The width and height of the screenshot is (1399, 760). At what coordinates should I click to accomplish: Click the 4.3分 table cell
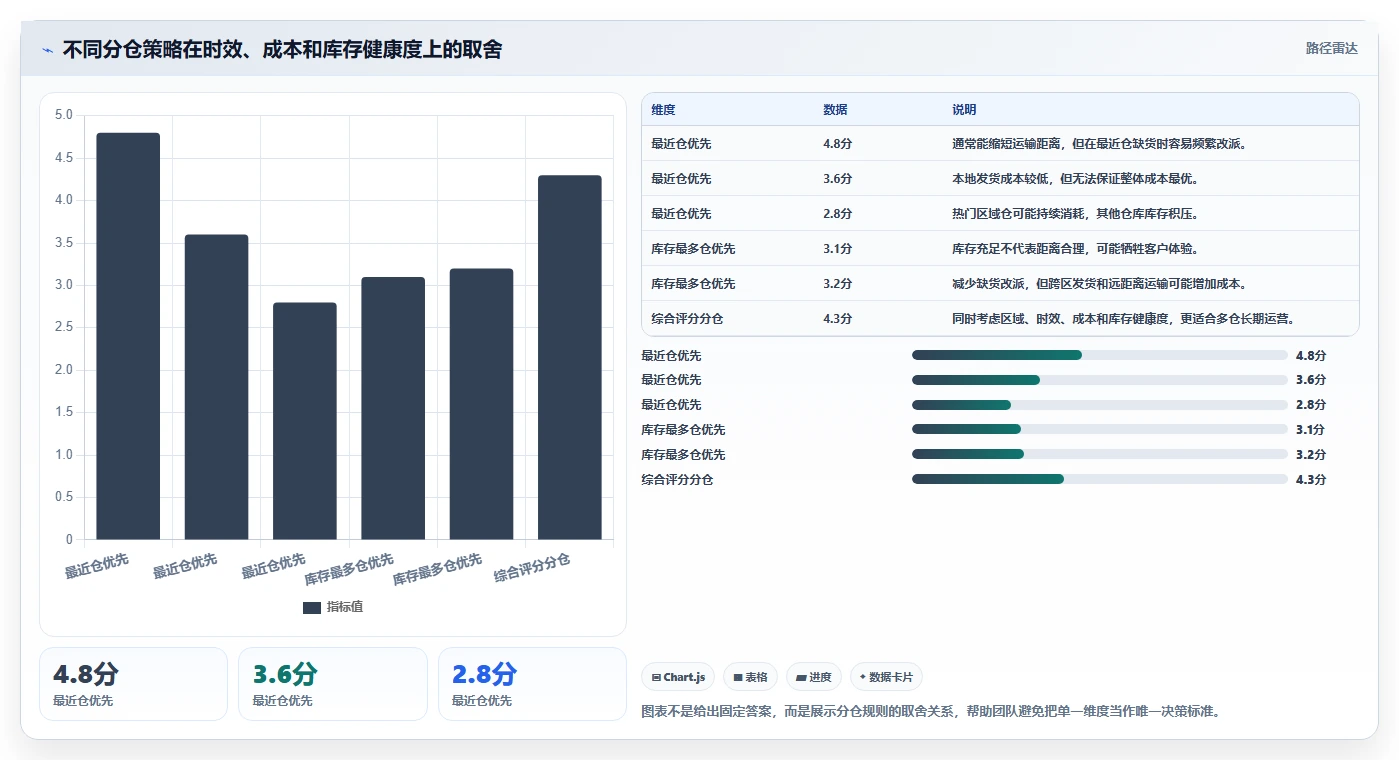837,319
